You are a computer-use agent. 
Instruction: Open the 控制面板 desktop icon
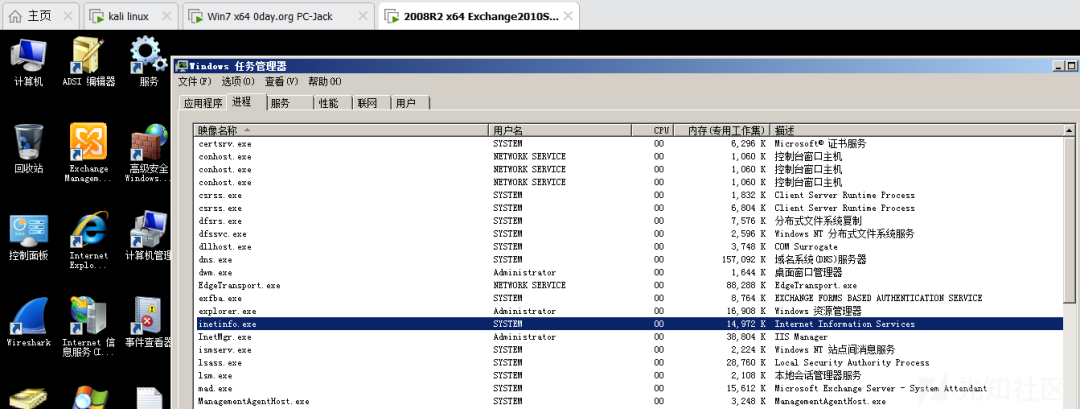pos(28,238)
